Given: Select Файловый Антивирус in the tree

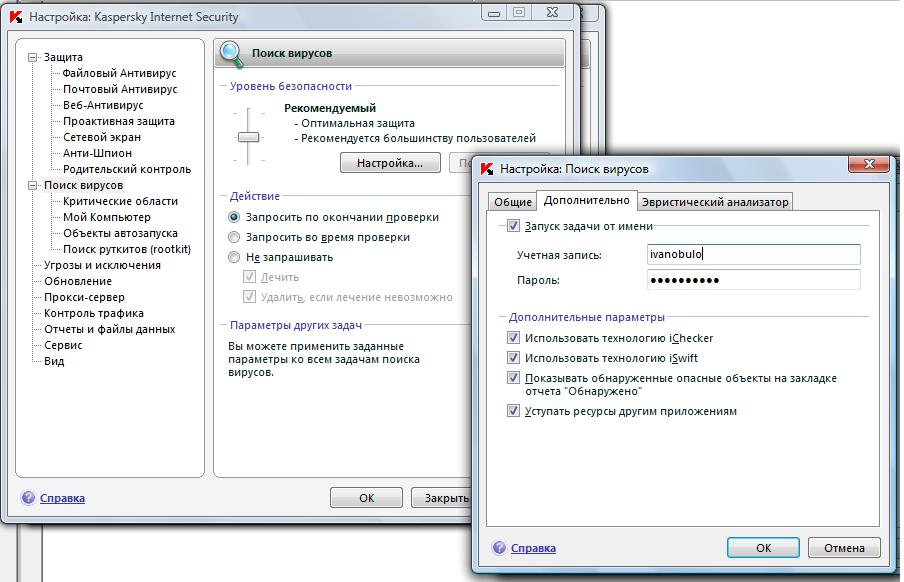Looking at the screenshot, I should 119,73.
